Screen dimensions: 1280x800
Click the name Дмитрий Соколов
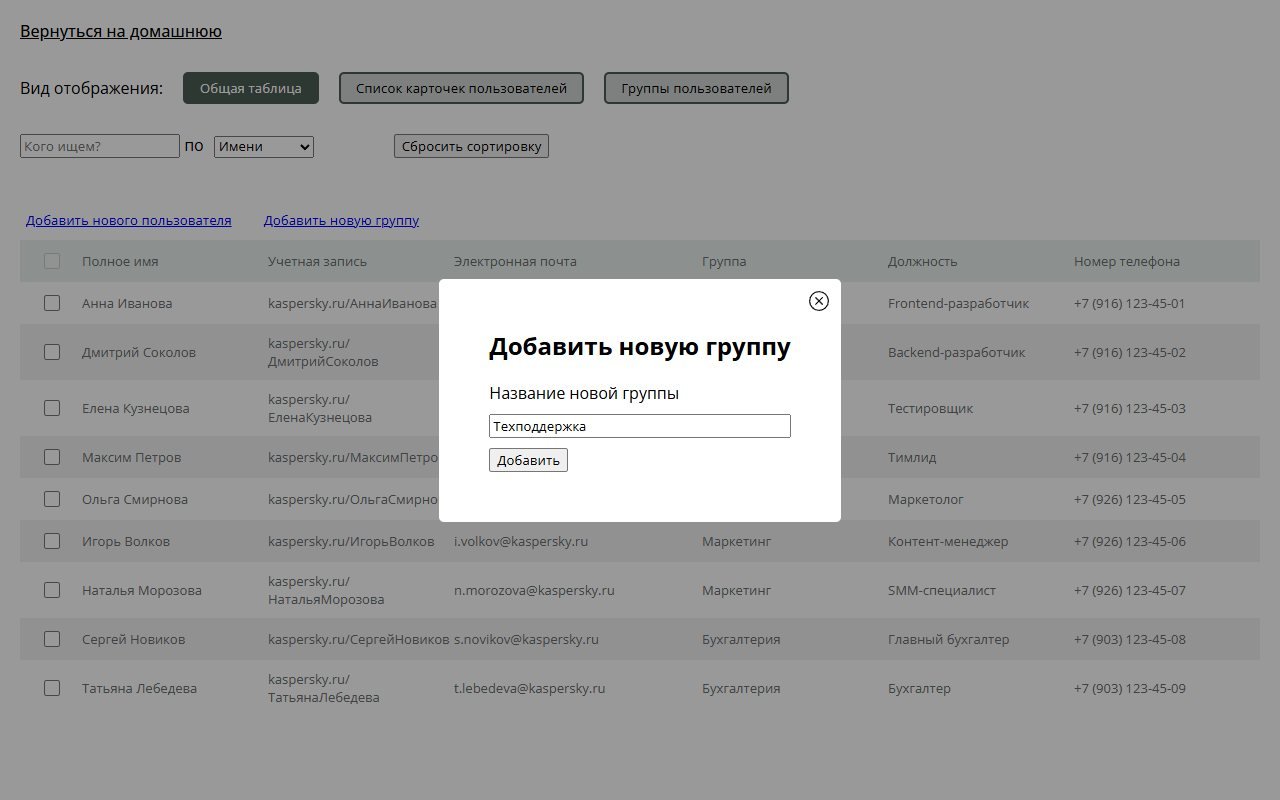click(x=139, y=352)
